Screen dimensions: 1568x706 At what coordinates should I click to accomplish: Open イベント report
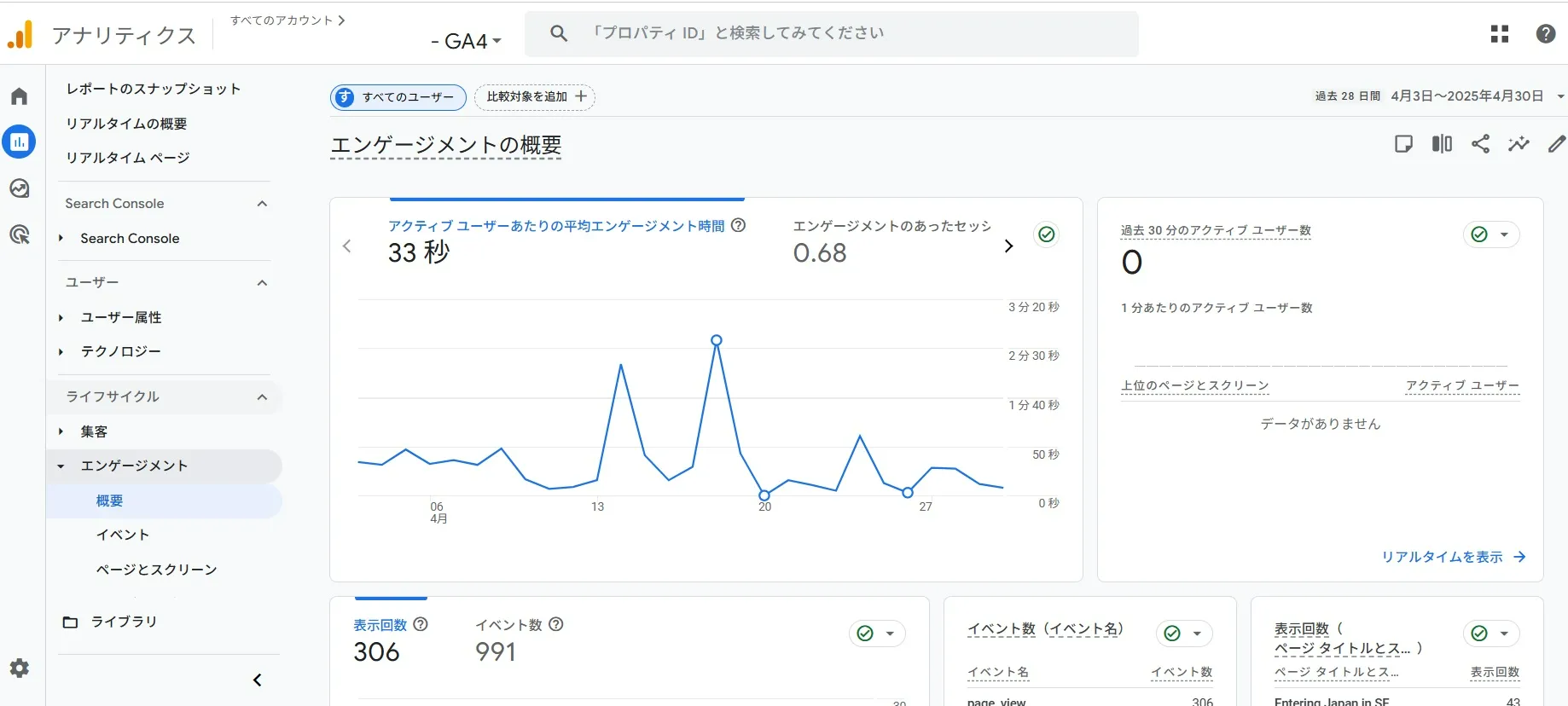[123, 535]
